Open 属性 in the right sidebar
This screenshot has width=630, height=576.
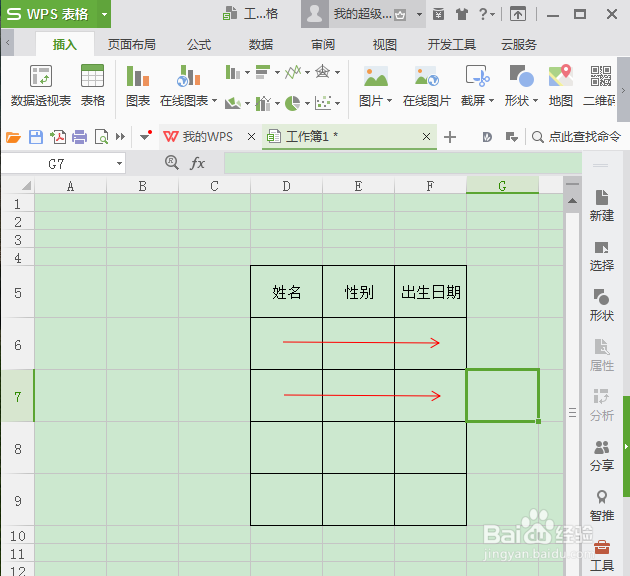click(601, 355)
